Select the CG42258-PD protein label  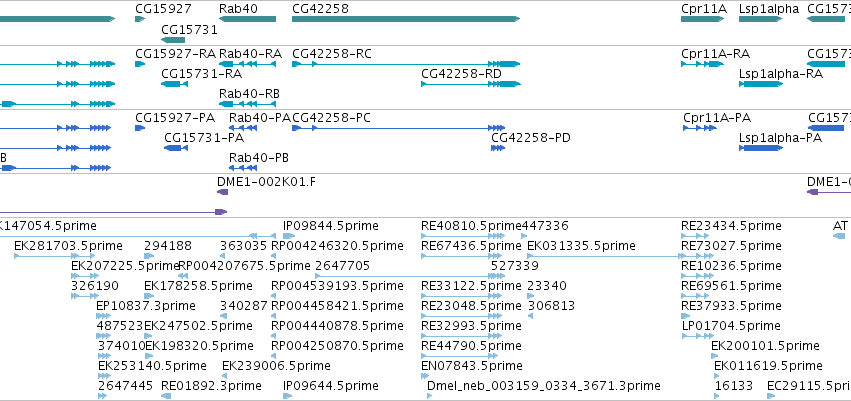pos(531,138)
